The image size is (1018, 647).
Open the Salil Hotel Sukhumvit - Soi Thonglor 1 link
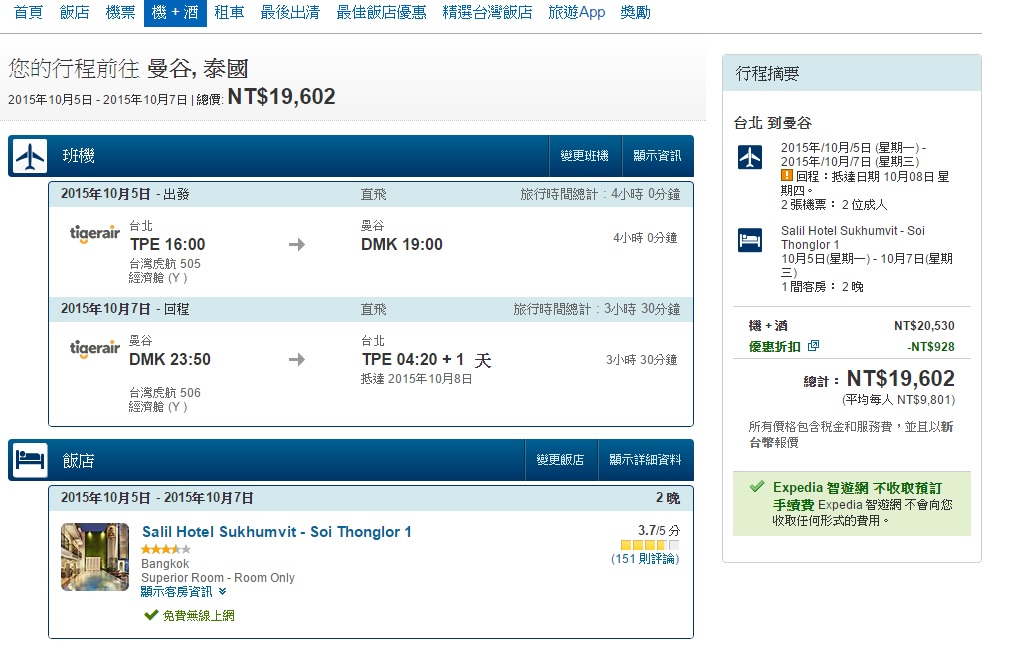277,532
